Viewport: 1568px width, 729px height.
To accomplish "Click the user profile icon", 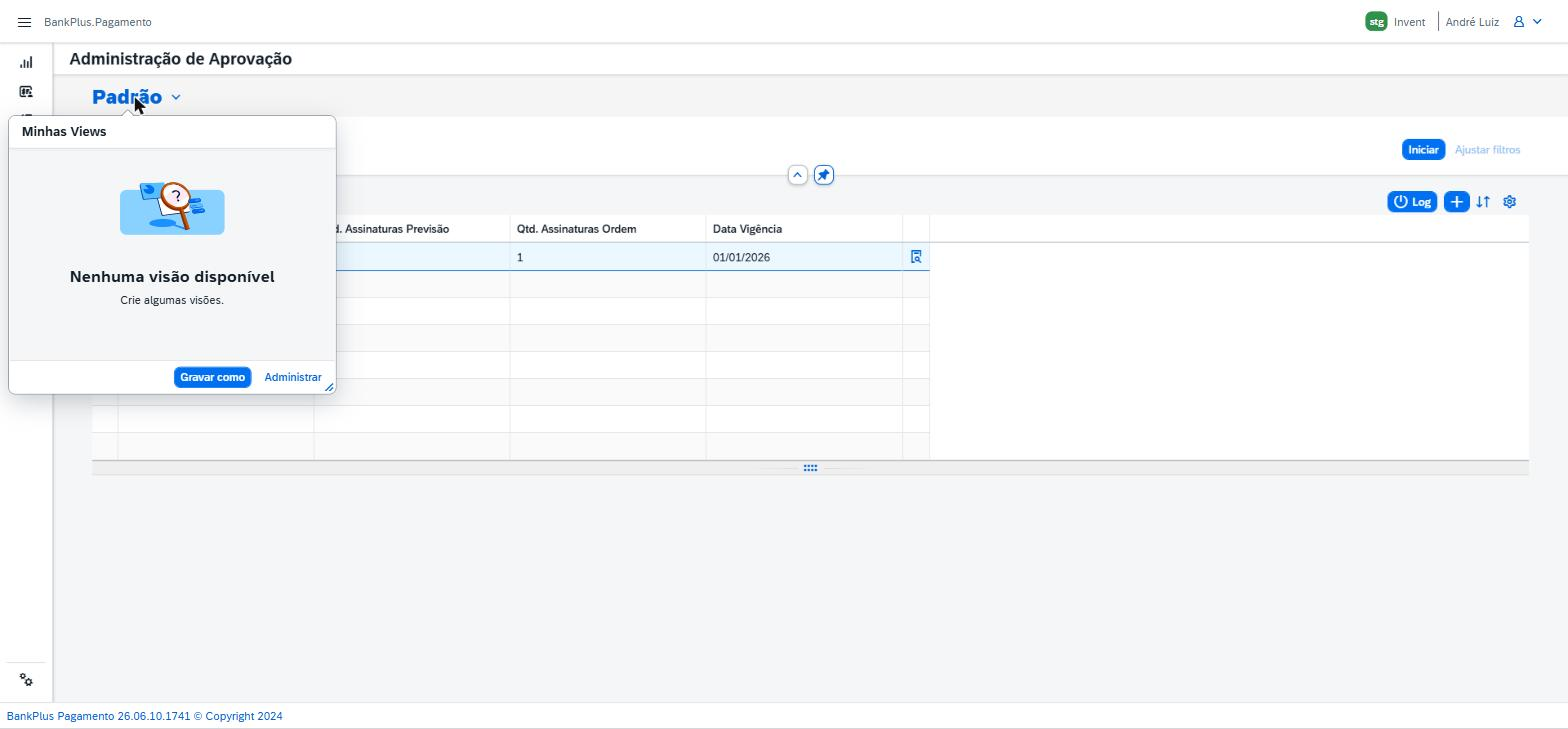I will (1518, 22).
